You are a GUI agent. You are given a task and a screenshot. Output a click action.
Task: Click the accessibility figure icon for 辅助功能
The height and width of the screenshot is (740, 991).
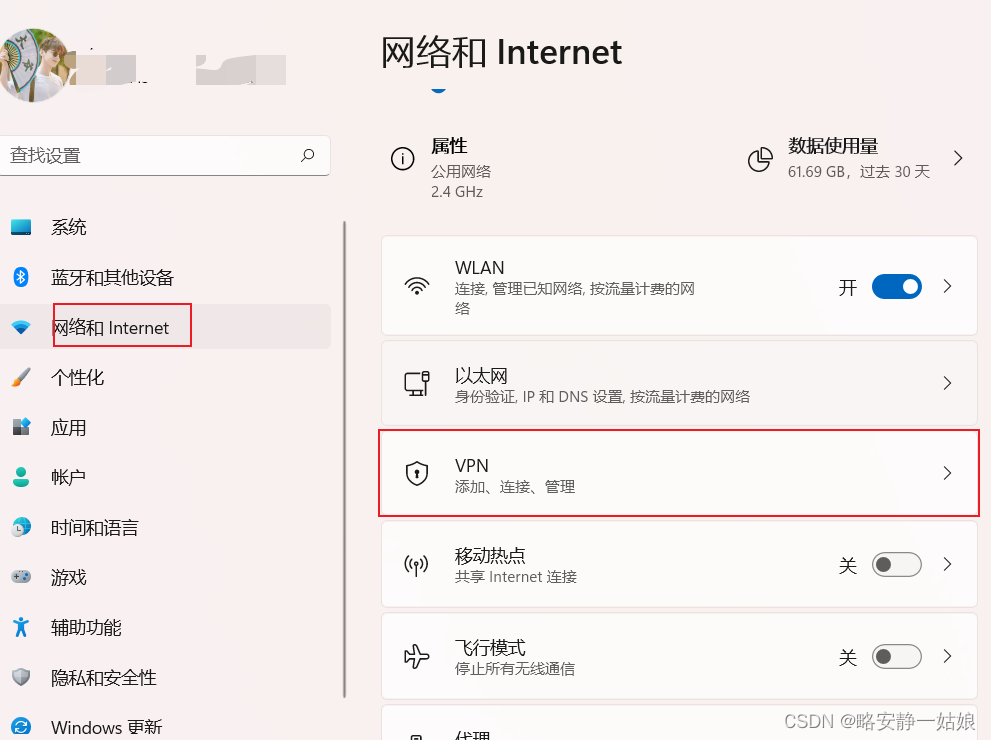click(21, 627)
